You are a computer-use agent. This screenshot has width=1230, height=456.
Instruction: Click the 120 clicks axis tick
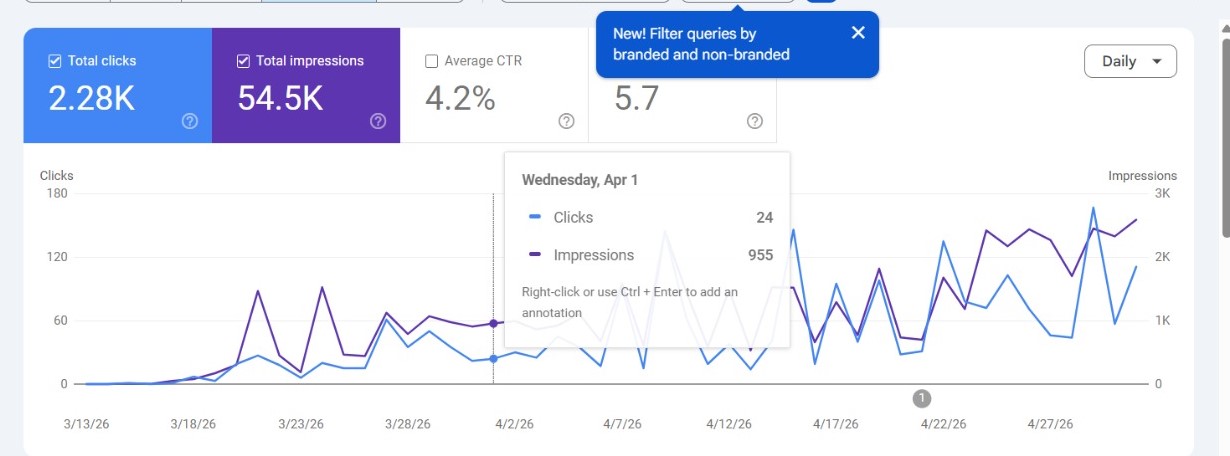57,257
